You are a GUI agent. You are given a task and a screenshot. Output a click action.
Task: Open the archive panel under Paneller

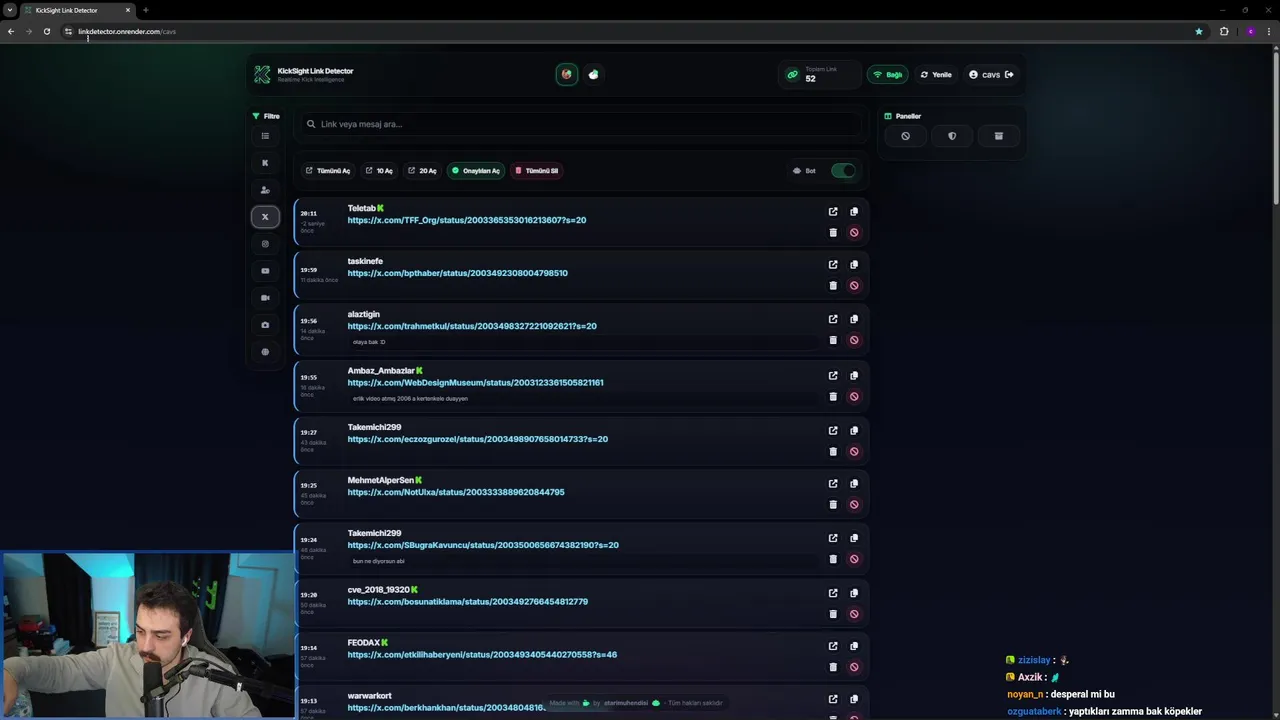[x=998, y=136]
